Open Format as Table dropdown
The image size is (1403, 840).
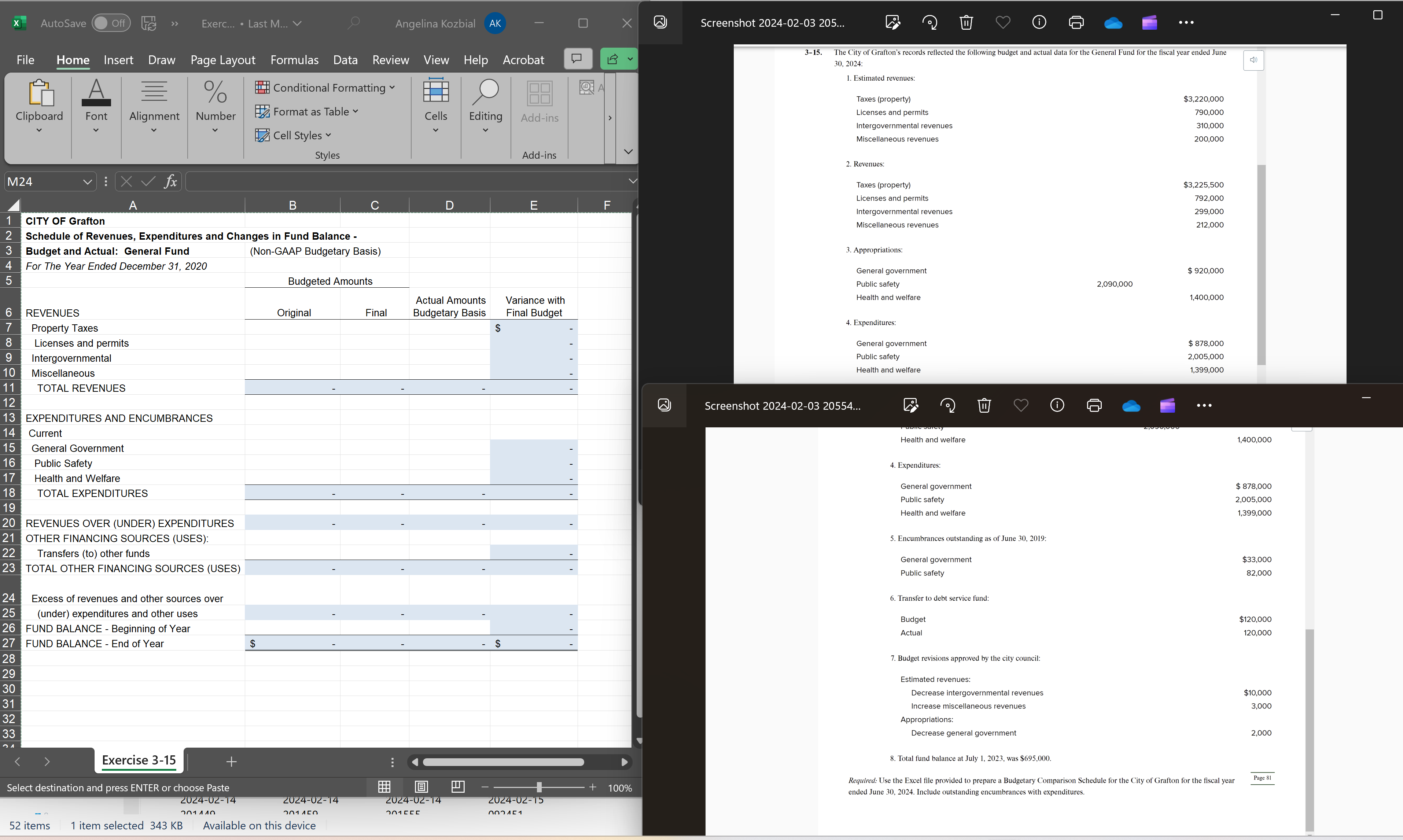pos(307,111)
